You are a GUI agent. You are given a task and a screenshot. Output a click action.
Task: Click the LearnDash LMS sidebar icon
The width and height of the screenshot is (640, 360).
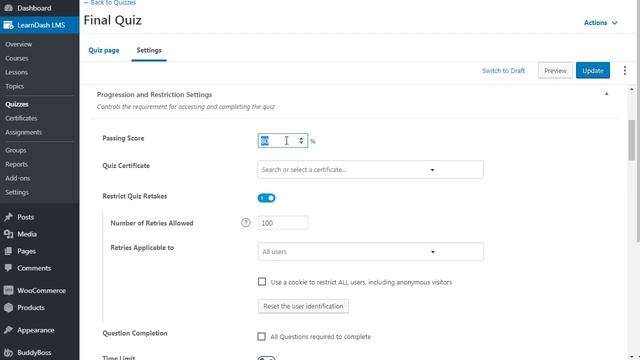[x=8, y=25]
